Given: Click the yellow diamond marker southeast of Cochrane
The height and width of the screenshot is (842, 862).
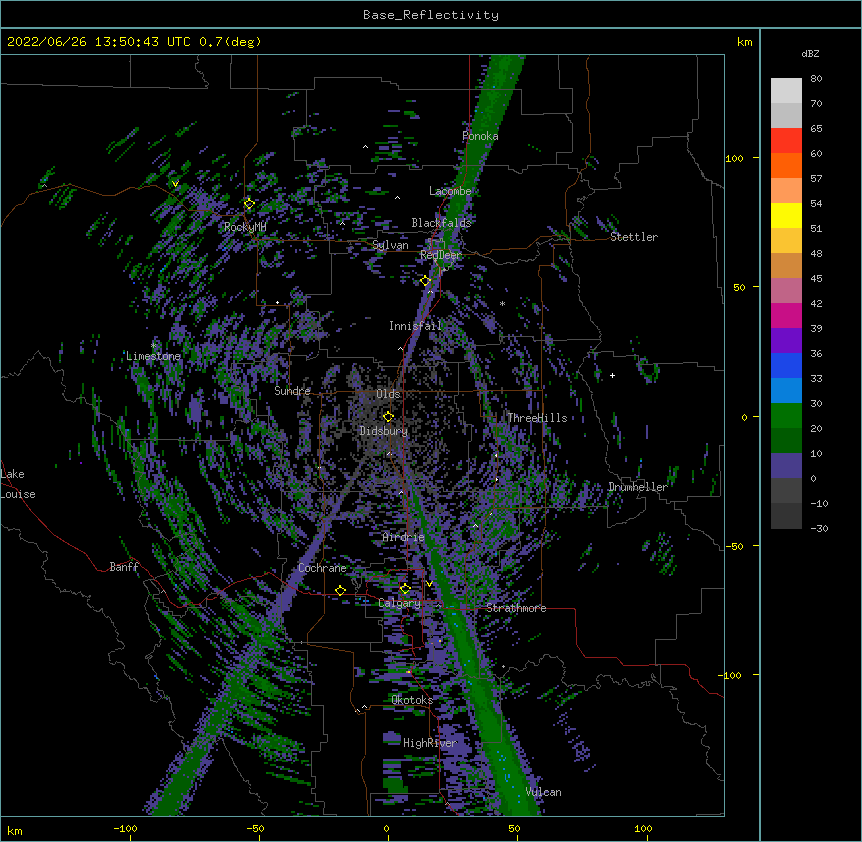Looking at the screenshot, I should [340, 590].
